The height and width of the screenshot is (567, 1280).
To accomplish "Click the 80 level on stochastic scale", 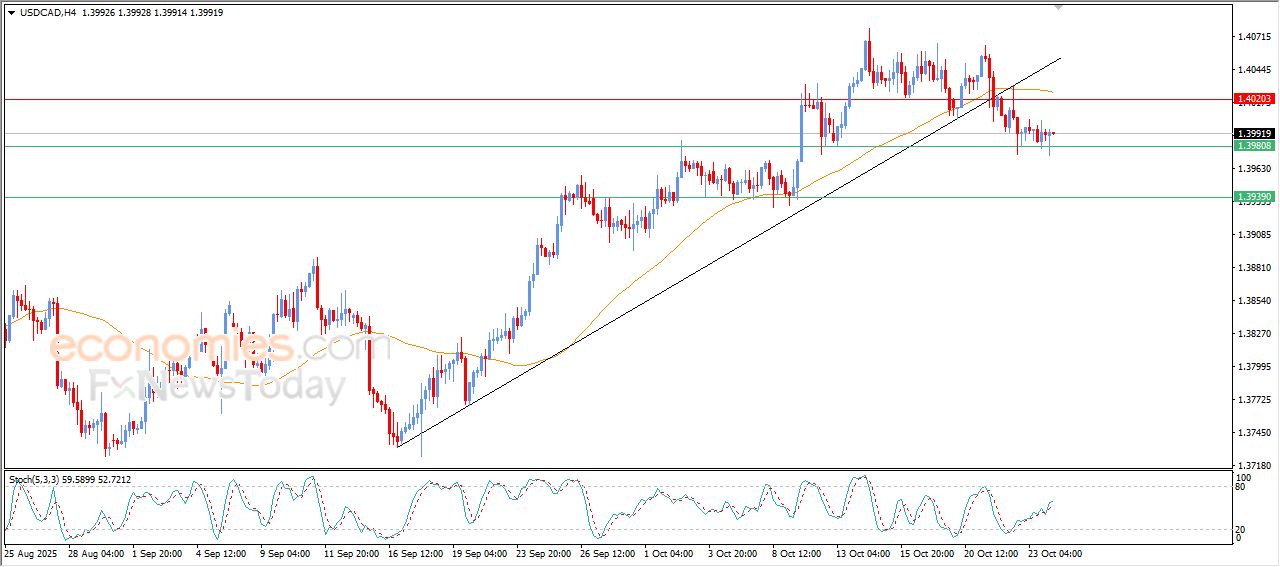I will (1241, 487).
